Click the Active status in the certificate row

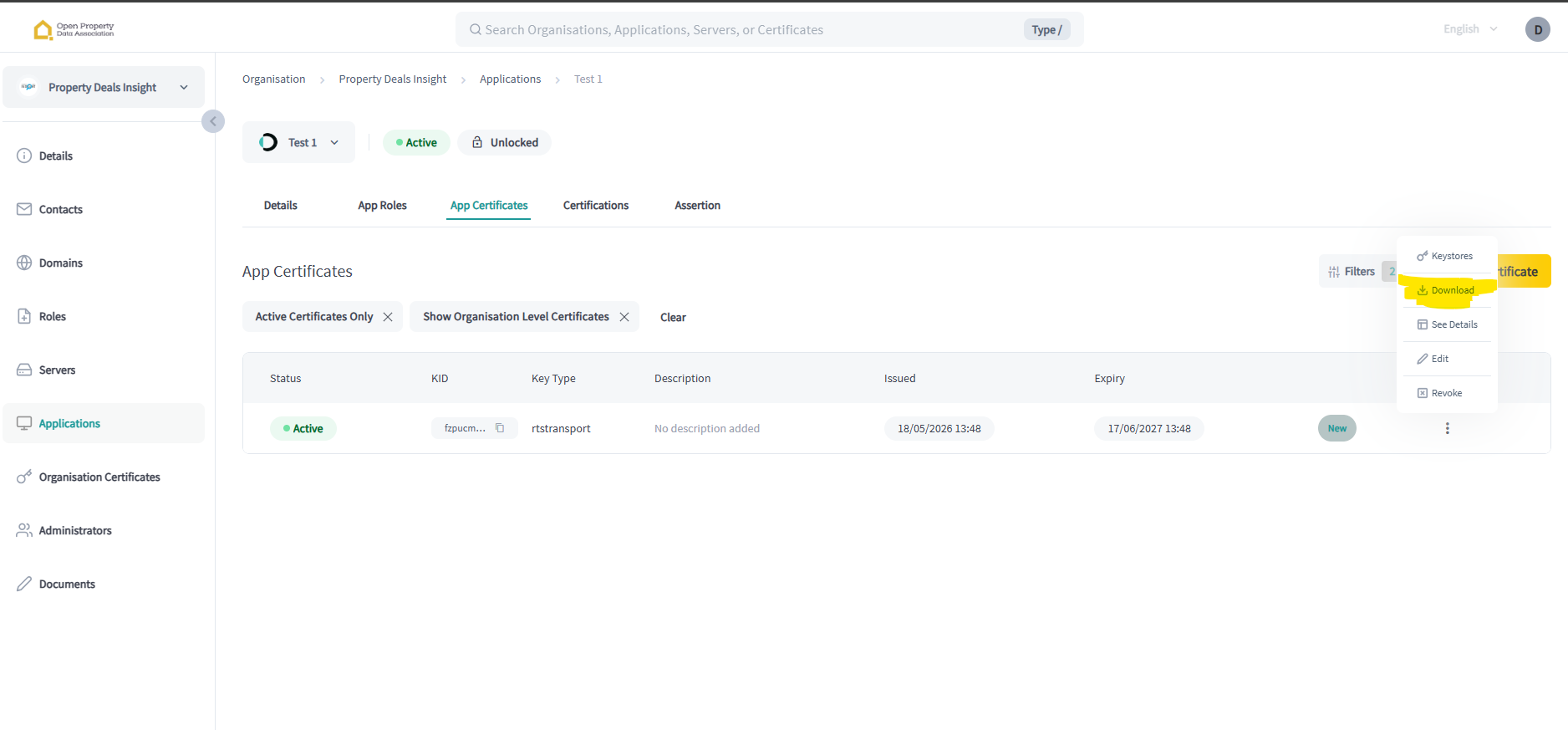[303, 429]
